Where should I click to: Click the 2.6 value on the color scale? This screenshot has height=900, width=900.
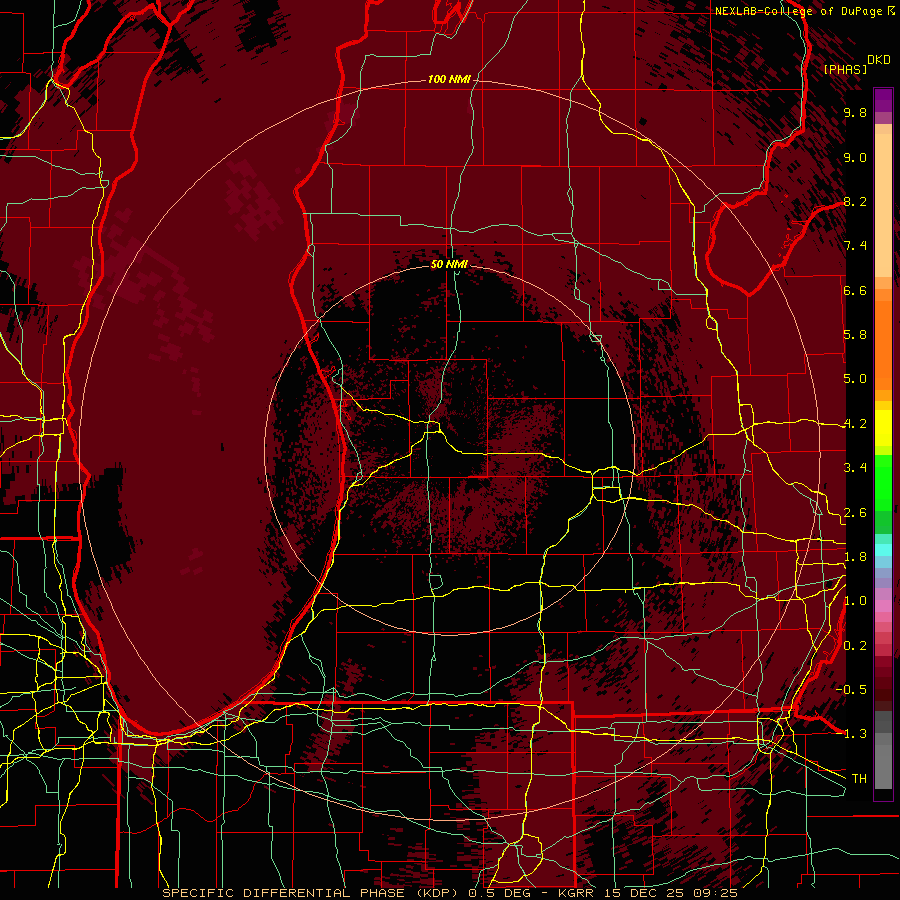pyautogui.click(x=855, y=513)
